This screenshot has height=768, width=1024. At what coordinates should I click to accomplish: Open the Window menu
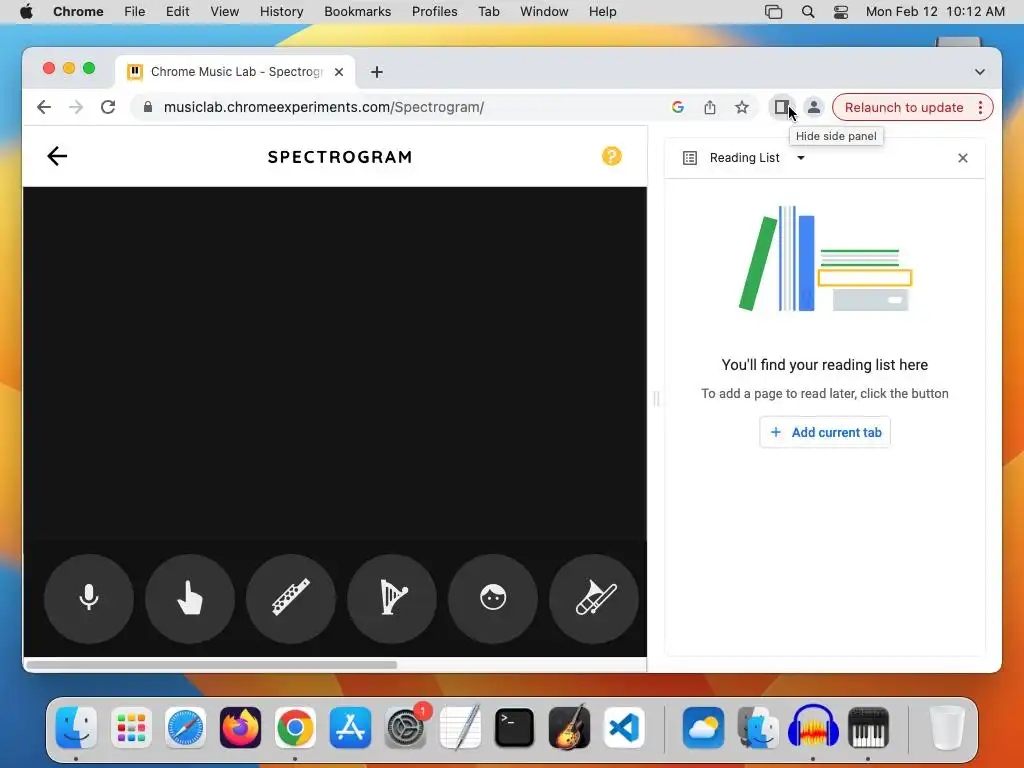point(544,12)
